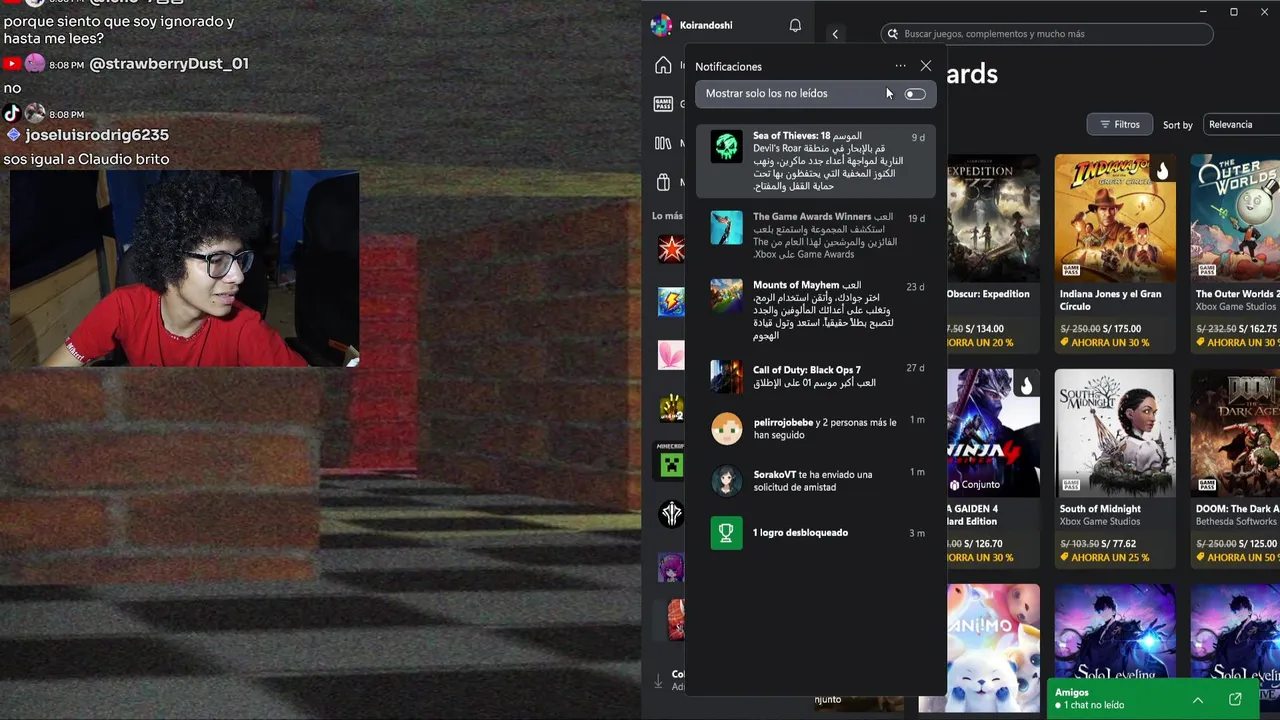Open the white emblem game sidebar shortcut
The image size is (1280, 720).
pos(671,514)
